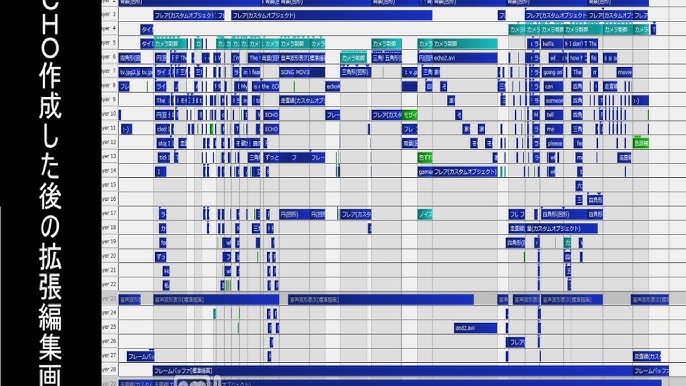This screenshot has width=686, height=386.
Task: Select the rectangle figure clip at start of Layer 6
Action: click(x=130, y=58)
